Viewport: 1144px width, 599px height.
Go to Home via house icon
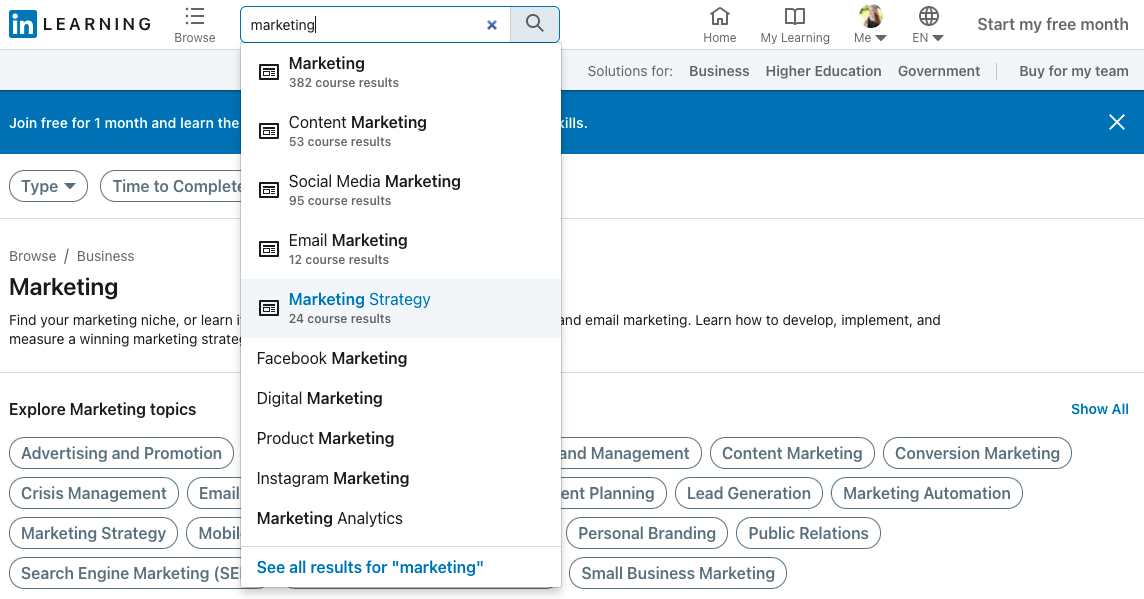[x=719, y=16]
